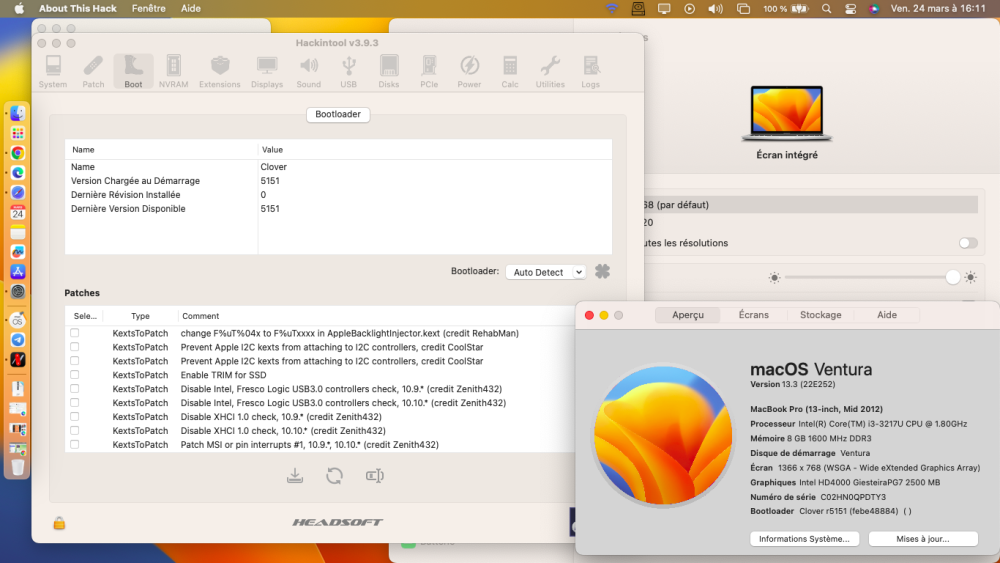Open the Displays section in Hackintool
Image resolution: width=1000 pixels, height=563 pixels.
pos(267,71)
